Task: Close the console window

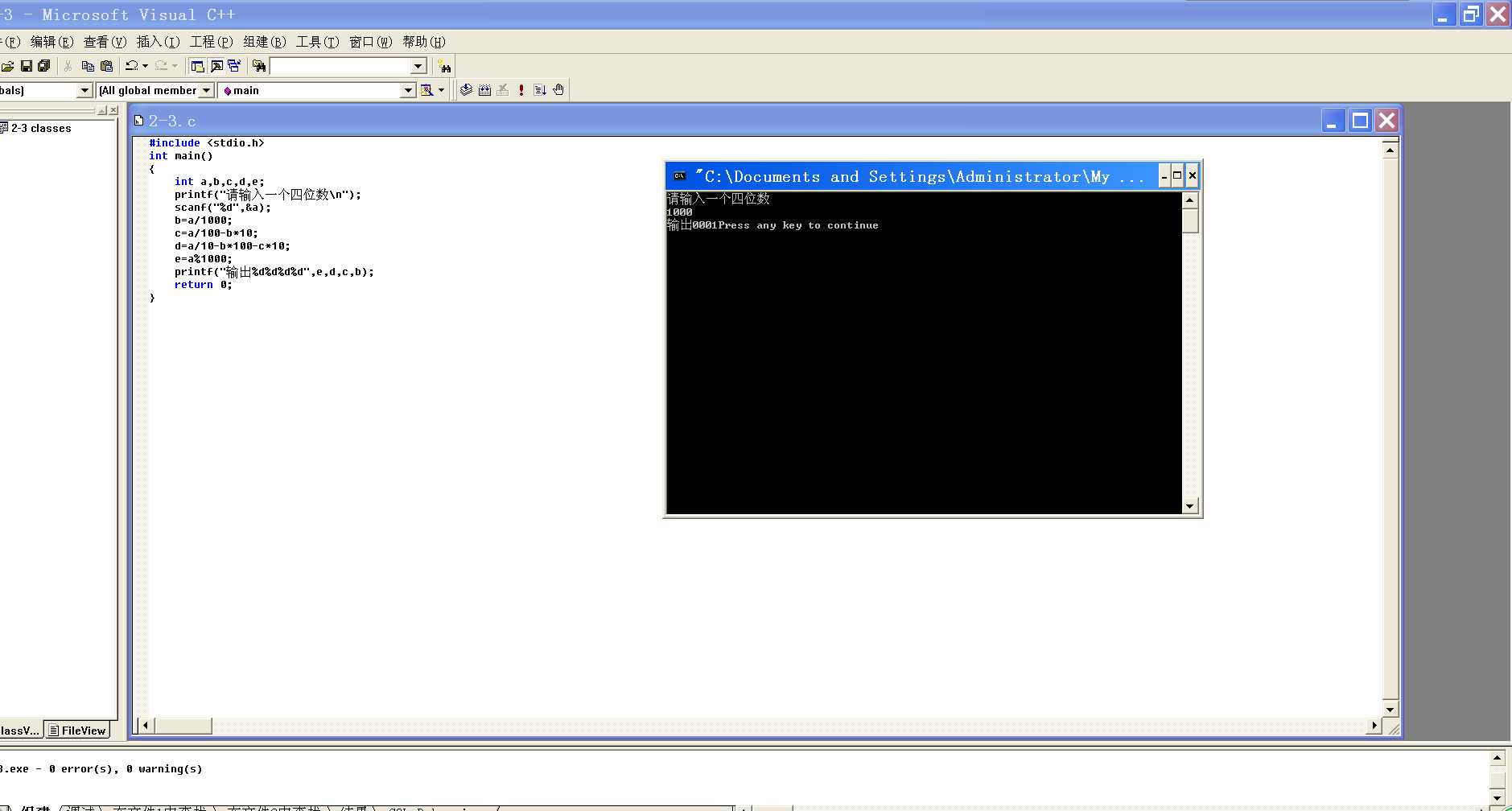Action: [x=1192, y=176]
